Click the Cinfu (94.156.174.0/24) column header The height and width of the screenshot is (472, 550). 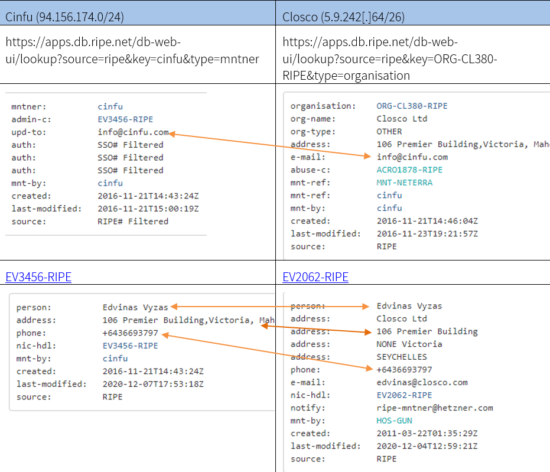(65, 17)
